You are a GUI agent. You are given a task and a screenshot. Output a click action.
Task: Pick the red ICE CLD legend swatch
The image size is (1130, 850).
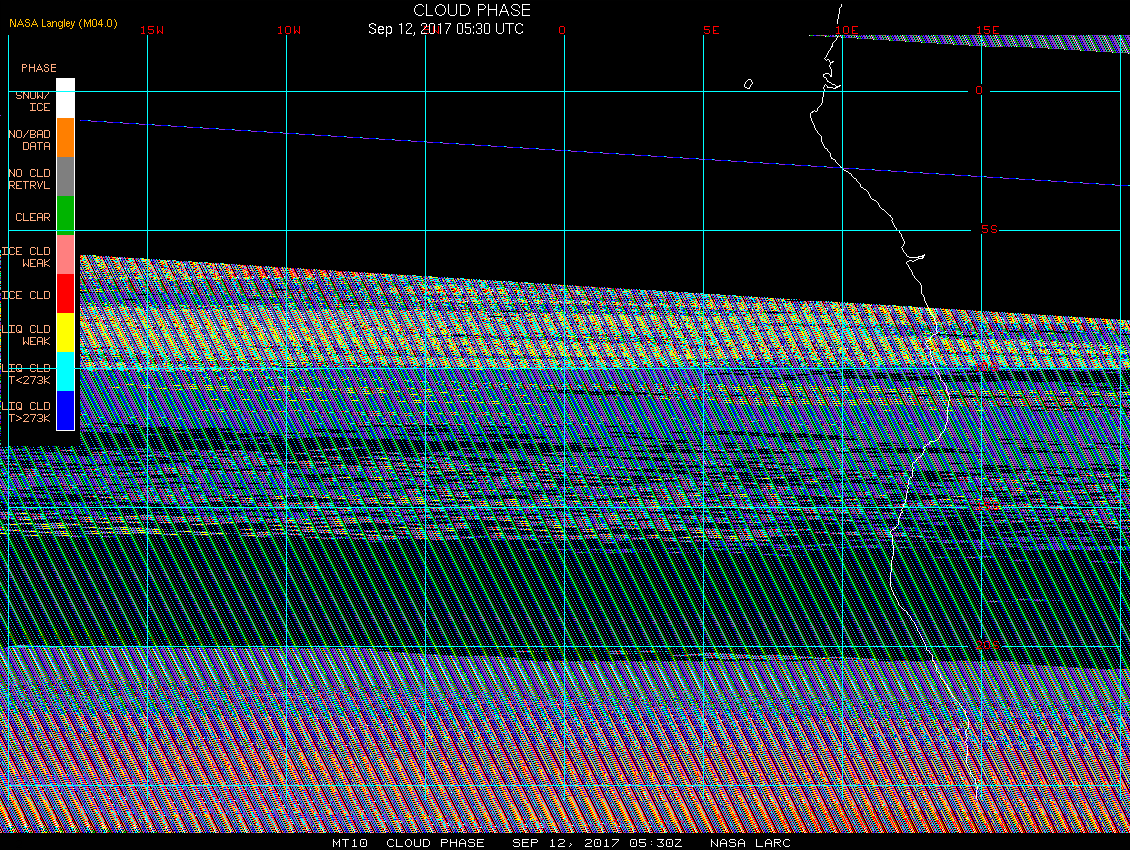pyautogui.click(x=66, y=293)
